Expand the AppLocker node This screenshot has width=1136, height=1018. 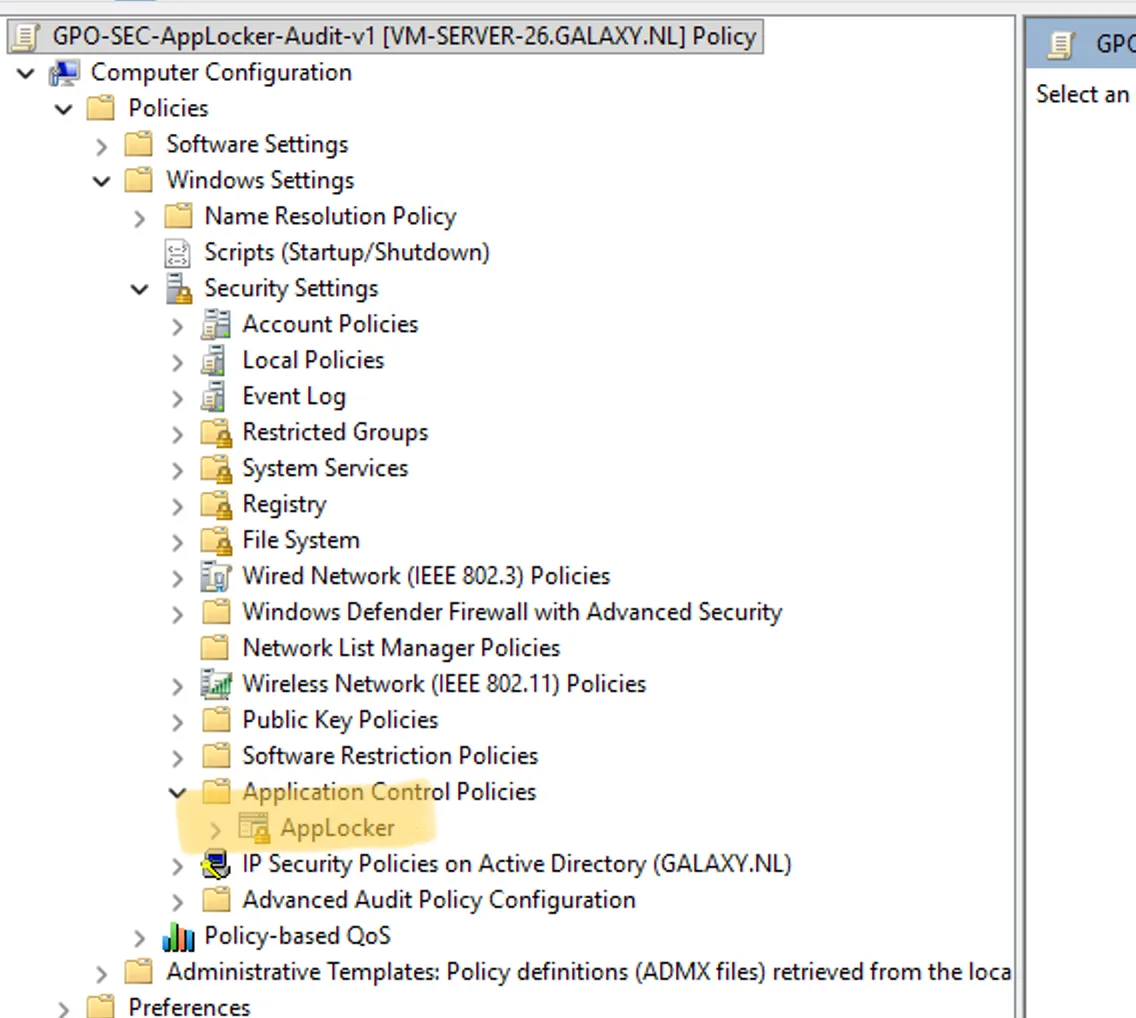(x=215, y=830)
